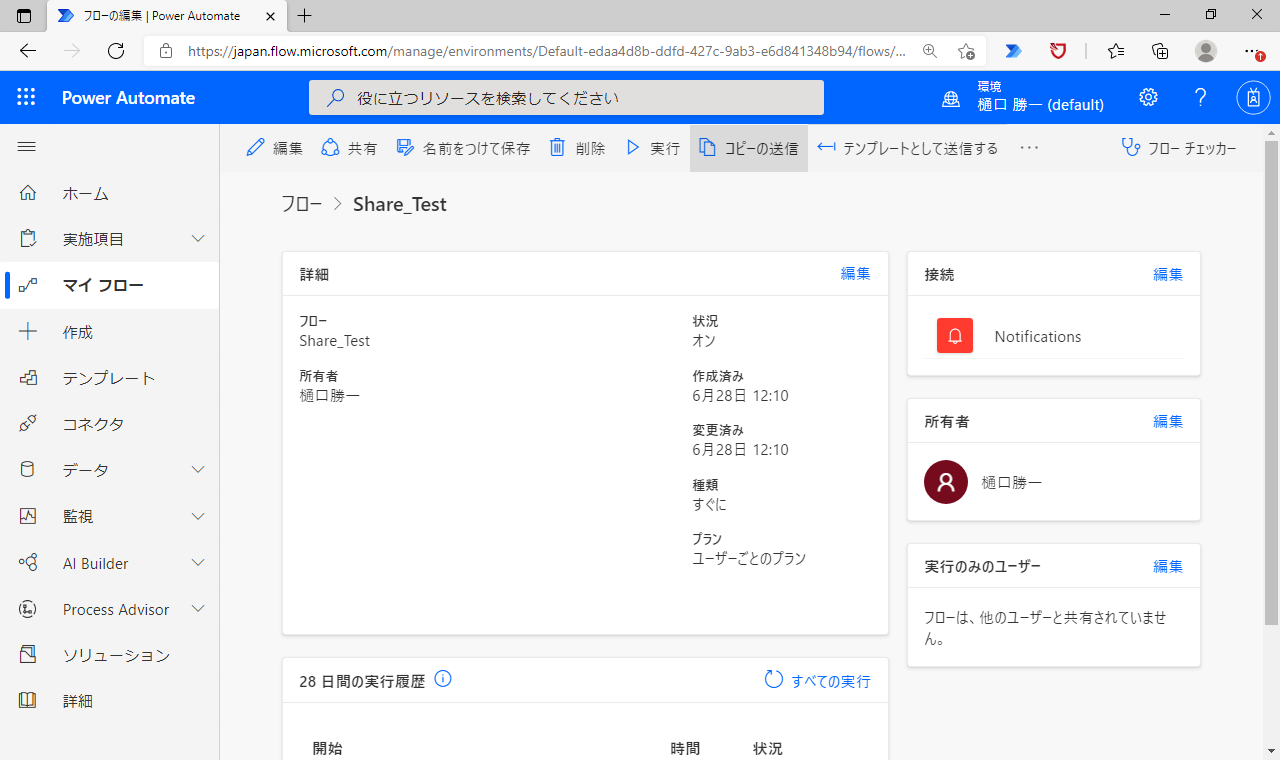Screen dimensions: 1280x760
Task: Open help question mark icon
Action: coord(1201,97)
